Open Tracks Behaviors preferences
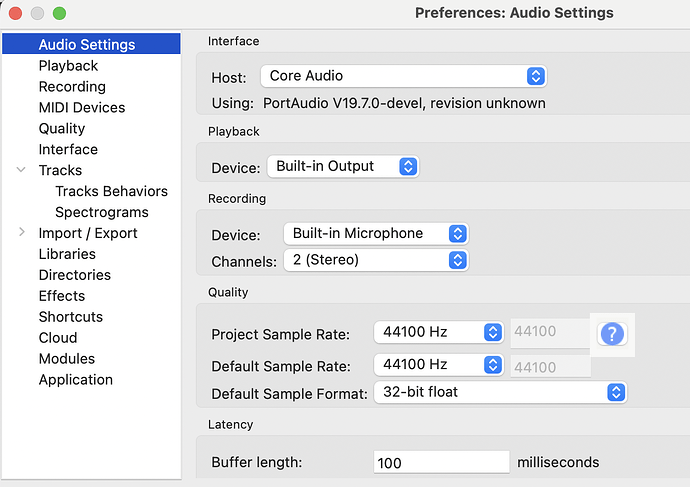 (111, 191)
